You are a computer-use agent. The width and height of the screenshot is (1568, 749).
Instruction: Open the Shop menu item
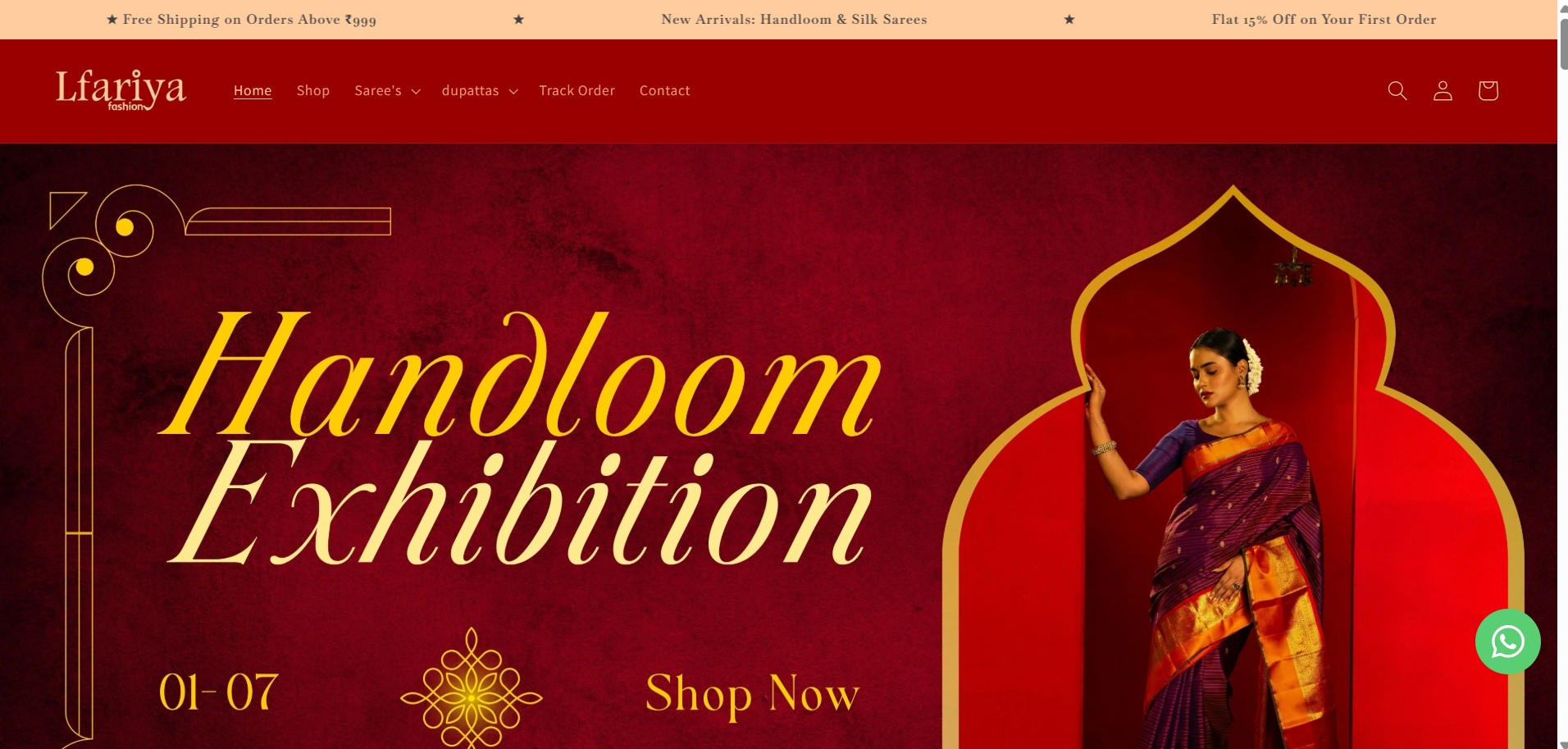click(x=313, y=90)
